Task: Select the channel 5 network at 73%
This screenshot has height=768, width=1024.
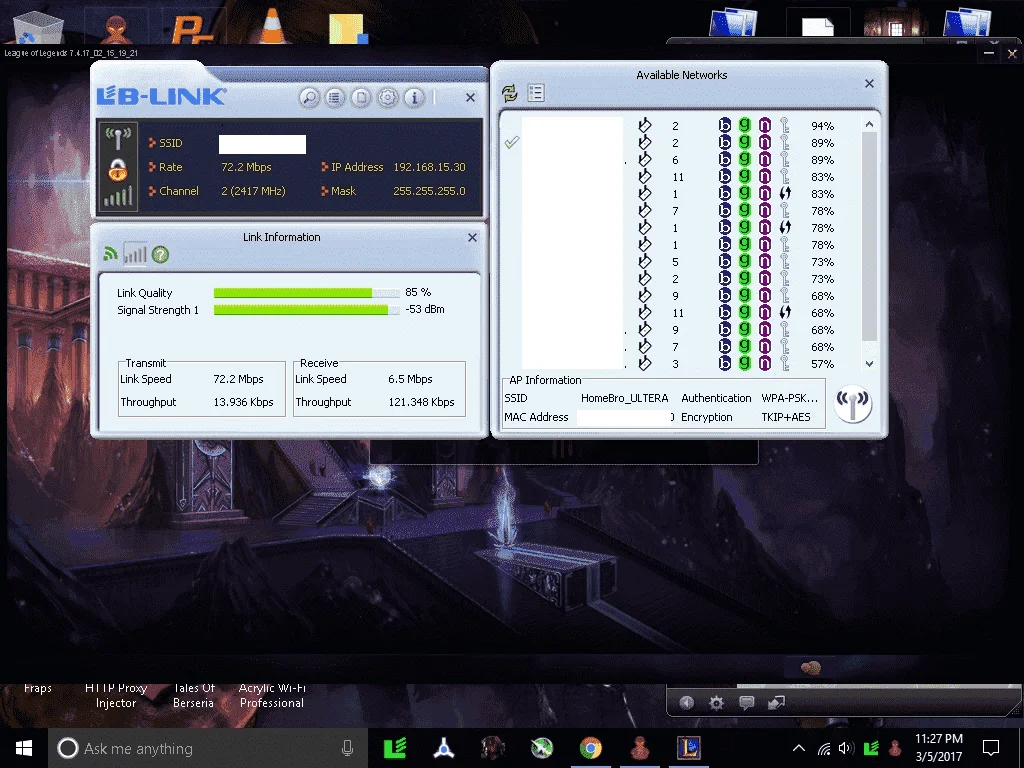Action: (x=681, y=262)
